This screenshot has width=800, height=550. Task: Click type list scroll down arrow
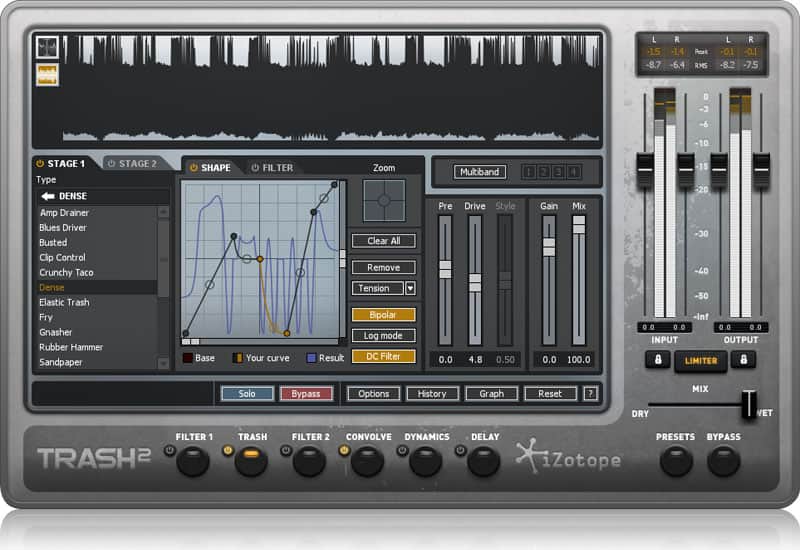click(x=163, y=363)
